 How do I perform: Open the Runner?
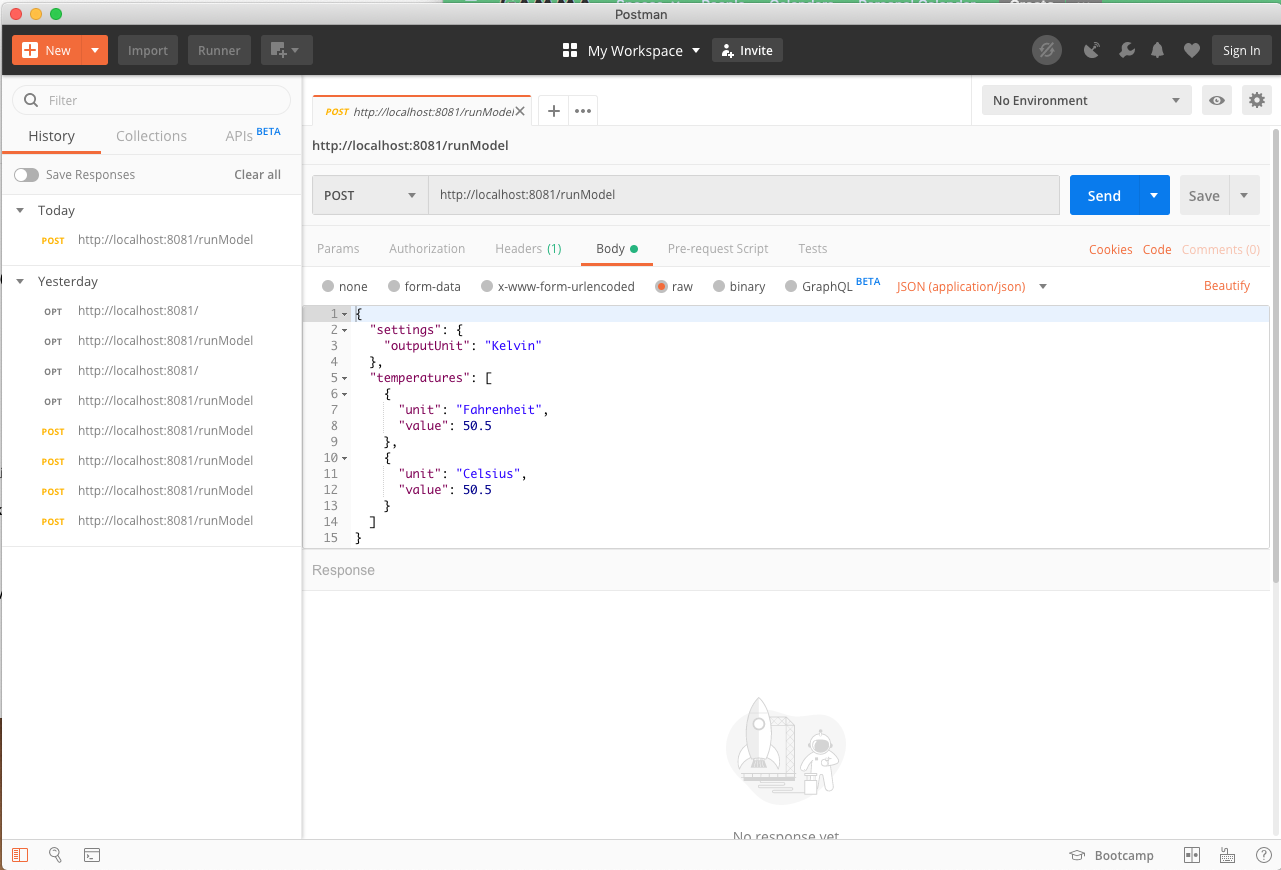(x=219, y=50)
